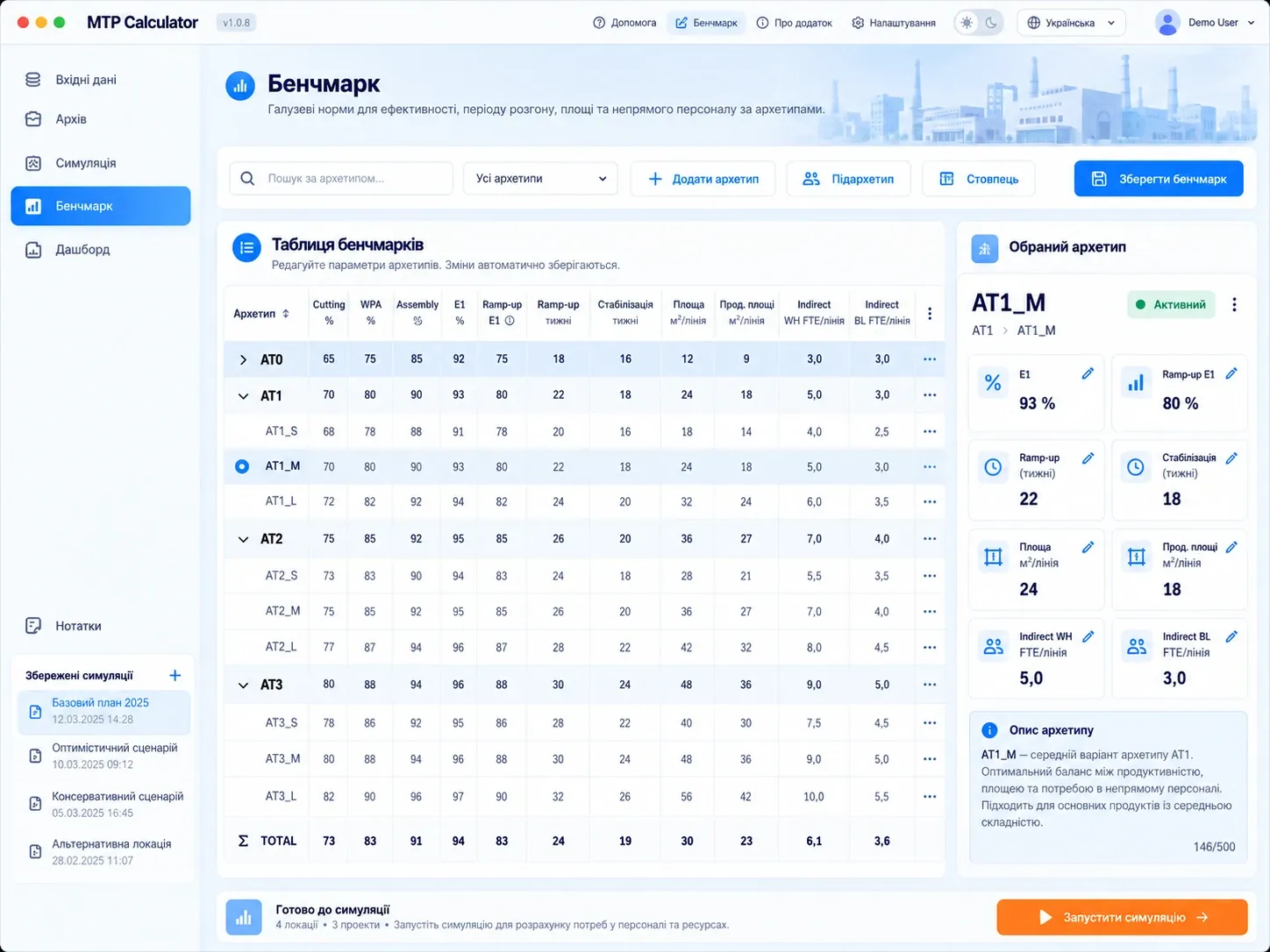The width and height of the screenshot is (1270, 952).
Task: Click the Стовпець button
Action: [978, 179]
